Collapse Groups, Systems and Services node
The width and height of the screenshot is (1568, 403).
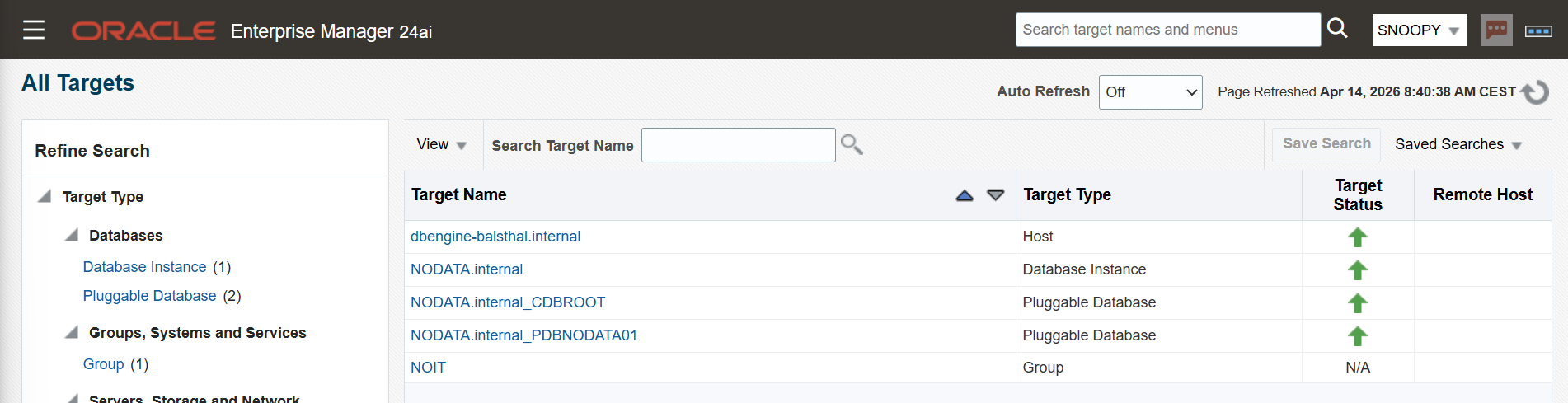(72, 332)
